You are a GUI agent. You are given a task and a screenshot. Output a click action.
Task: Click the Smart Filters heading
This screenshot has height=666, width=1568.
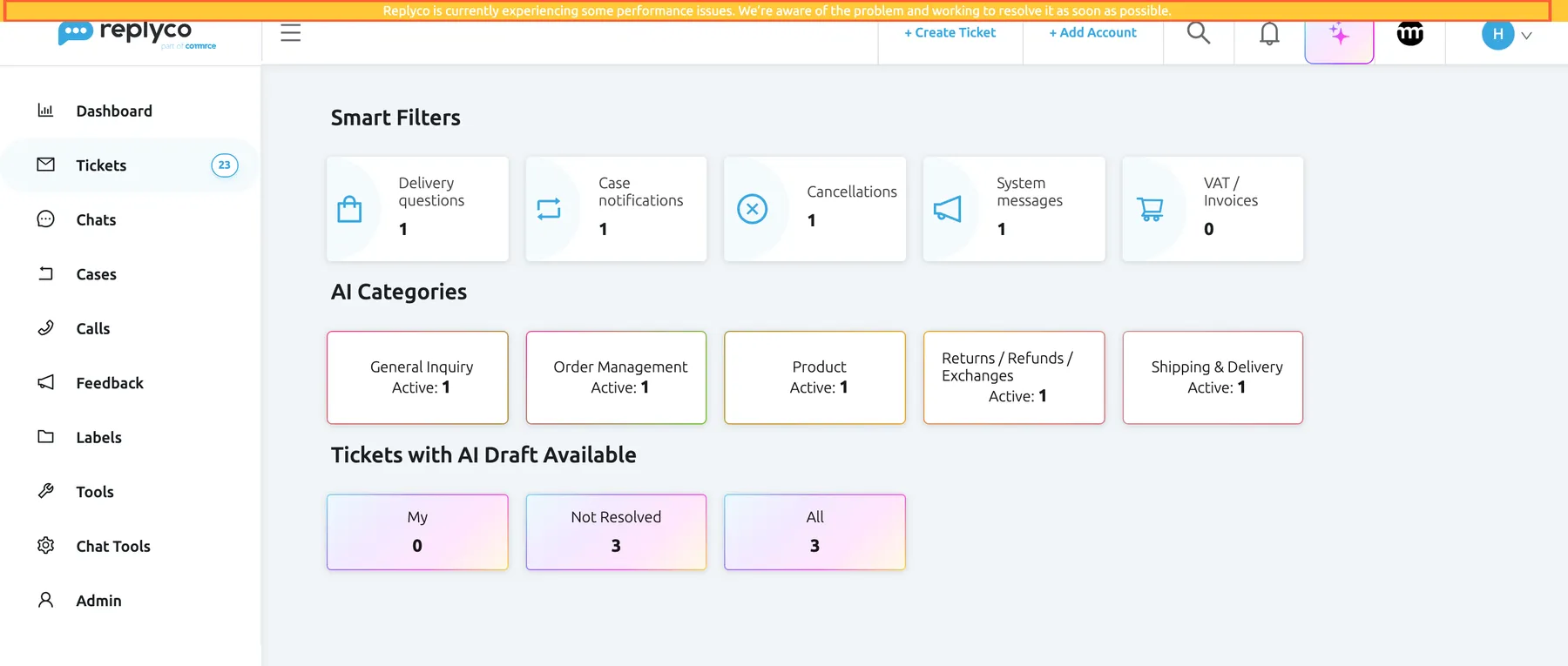[x=395, y=118]
